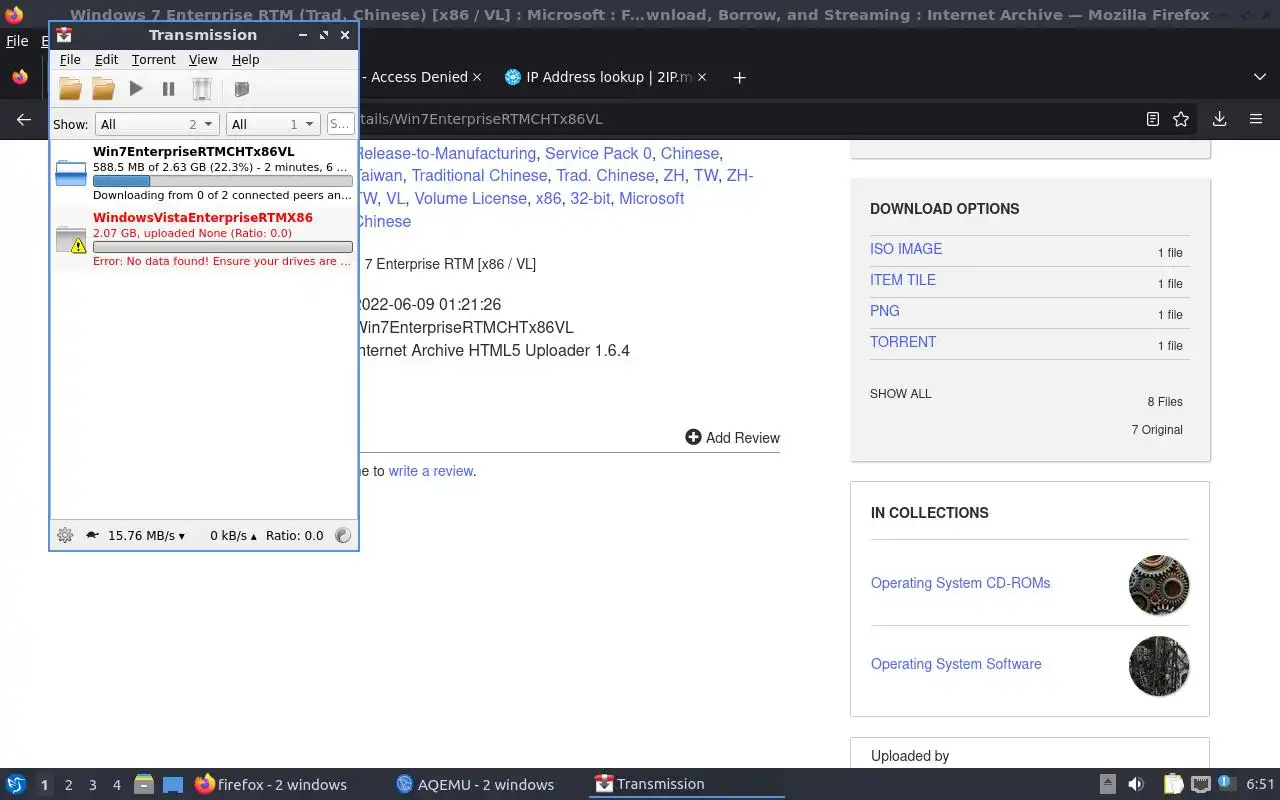Click SHOW ALL download files
This screenshot has width=1280, height=800.
[900, 394]
